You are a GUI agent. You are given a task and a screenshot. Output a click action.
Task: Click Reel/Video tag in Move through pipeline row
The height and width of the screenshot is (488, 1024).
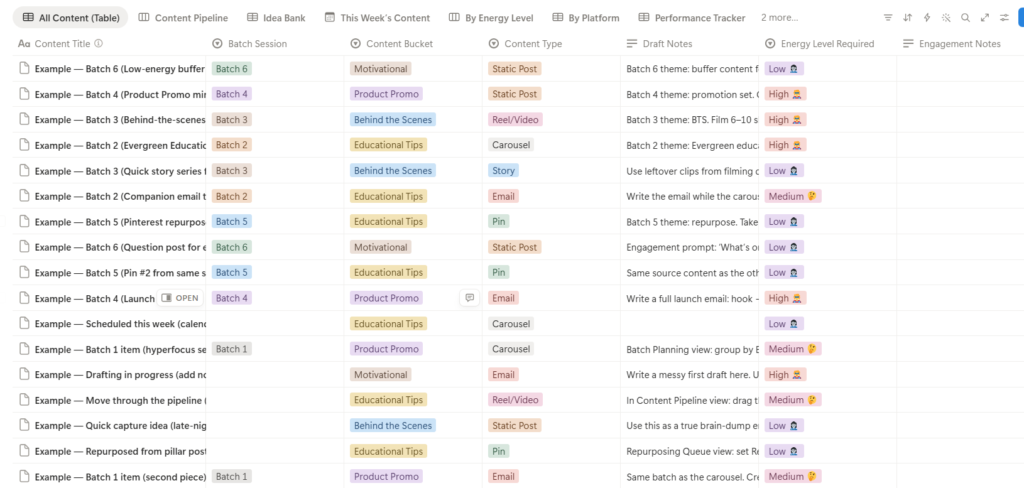click(515, 400)
